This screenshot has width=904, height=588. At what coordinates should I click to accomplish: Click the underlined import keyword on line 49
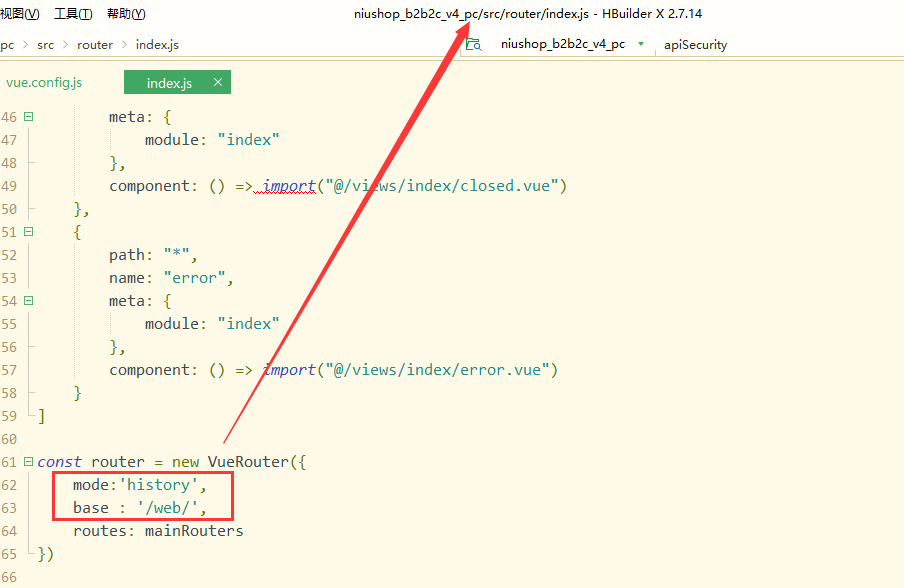click(289, 186)
